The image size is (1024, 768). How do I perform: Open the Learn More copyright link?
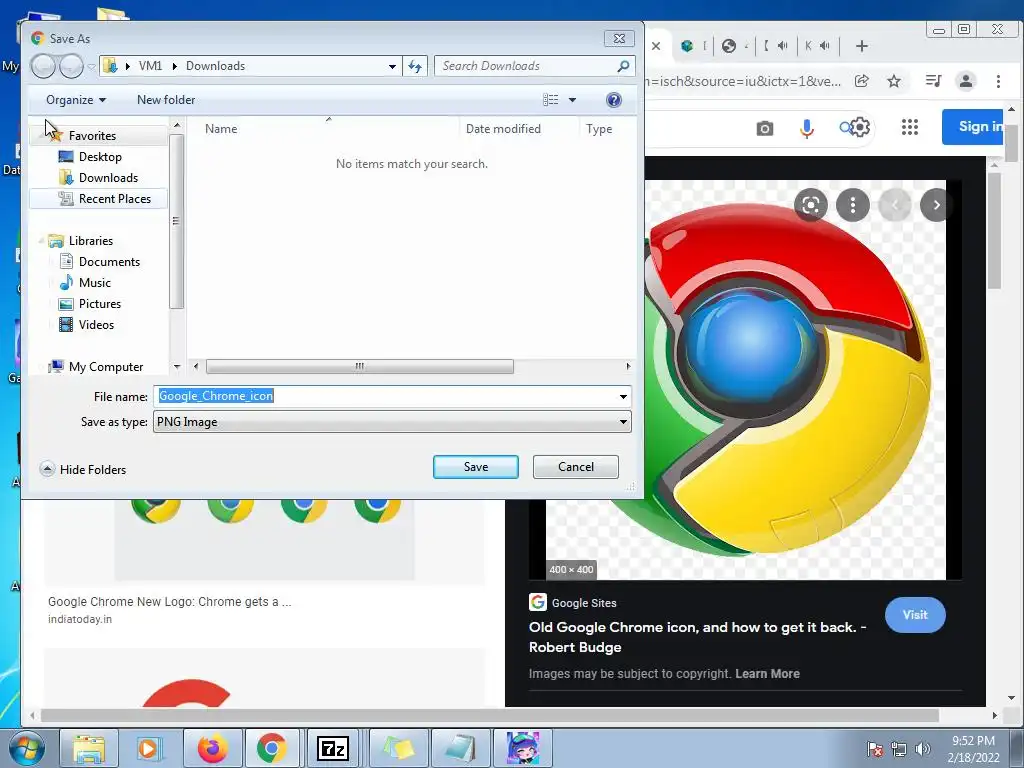(x=767, y=673)
